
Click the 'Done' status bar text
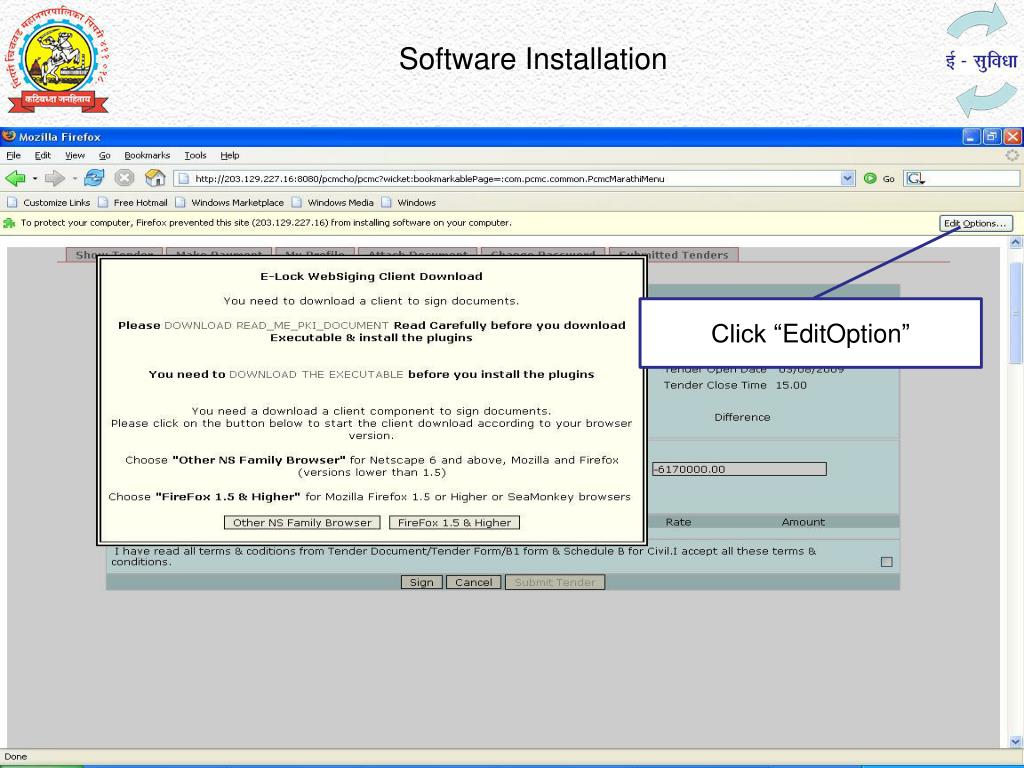[16, 756]
